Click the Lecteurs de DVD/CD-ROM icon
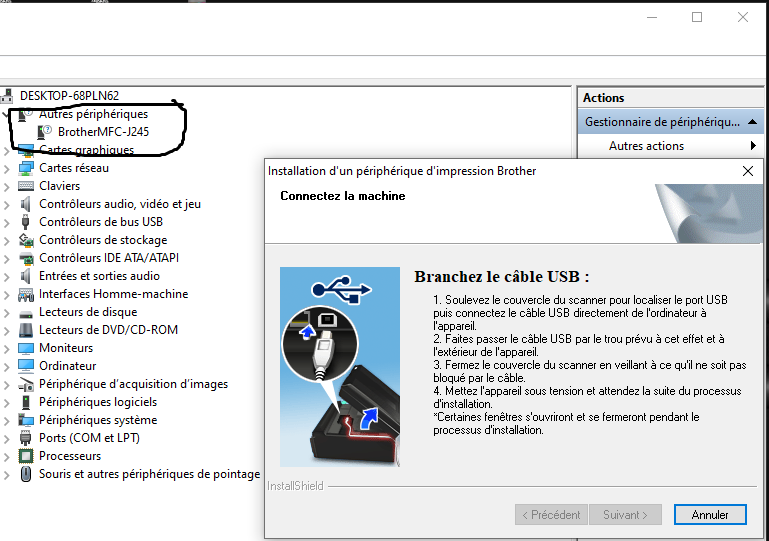The image size is (769, 541). click(26, 330)
